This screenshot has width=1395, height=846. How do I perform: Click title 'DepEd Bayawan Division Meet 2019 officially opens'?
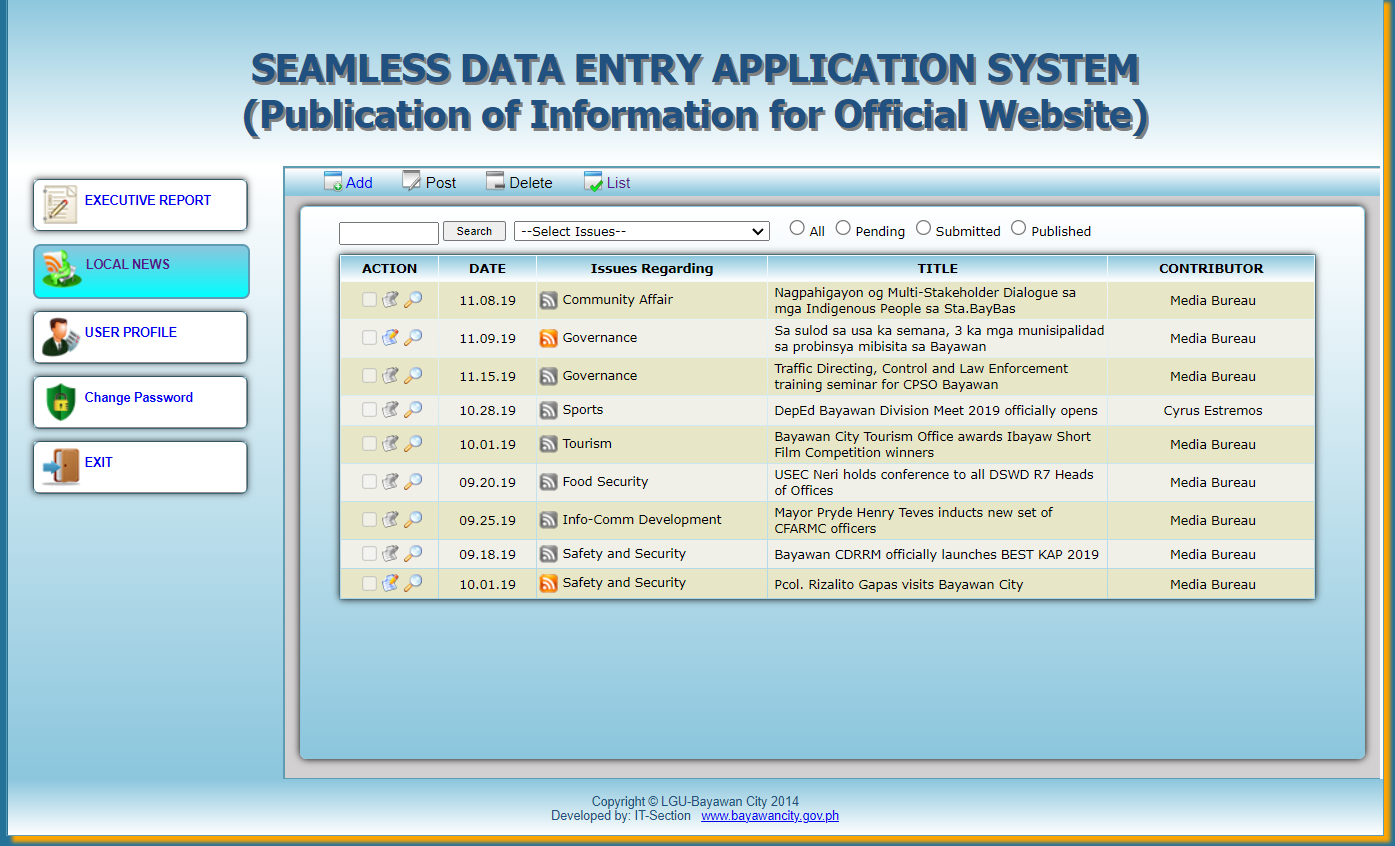pos(936,410)
